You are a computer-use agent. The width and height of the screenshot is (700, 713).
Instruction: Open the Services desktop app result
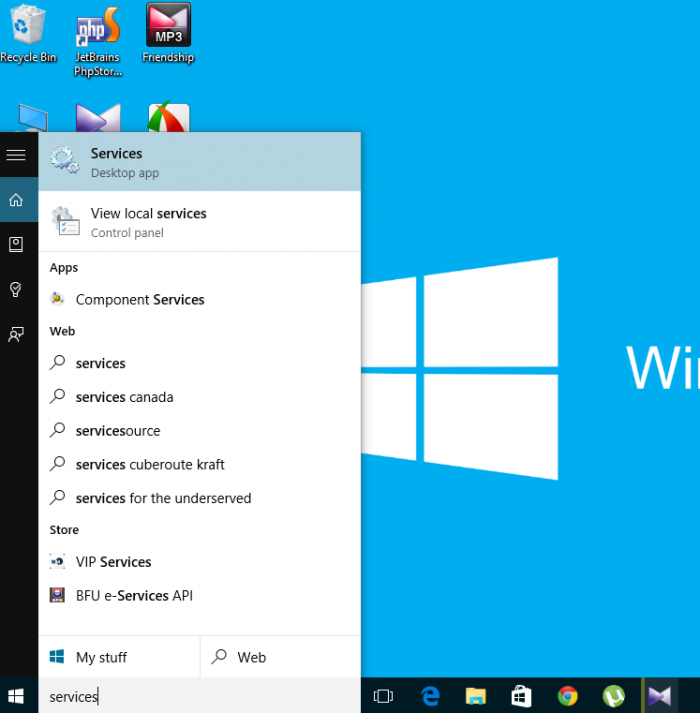[x=198, y=162]
